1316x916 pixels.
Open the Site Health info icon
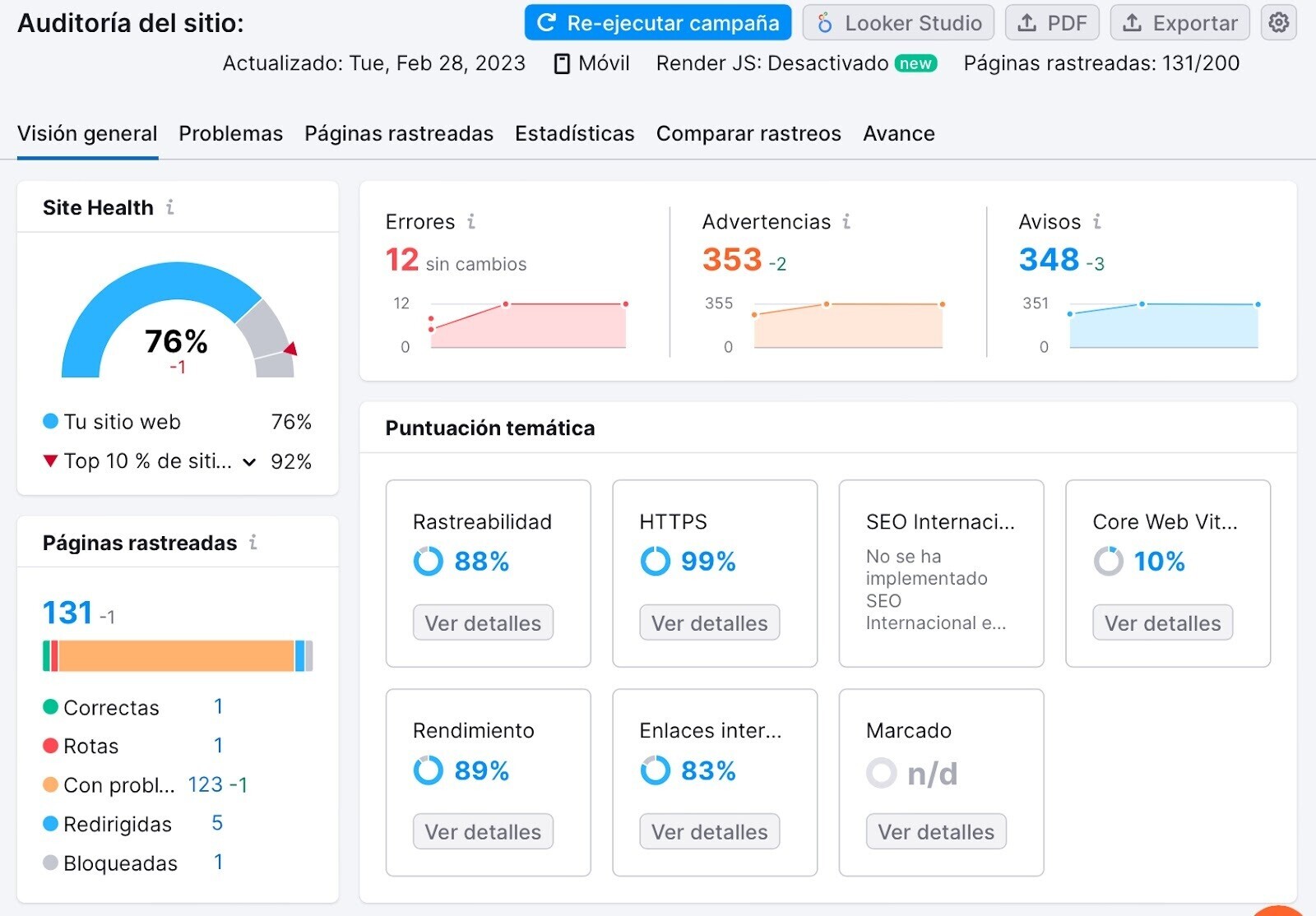[x=170, y=207]
